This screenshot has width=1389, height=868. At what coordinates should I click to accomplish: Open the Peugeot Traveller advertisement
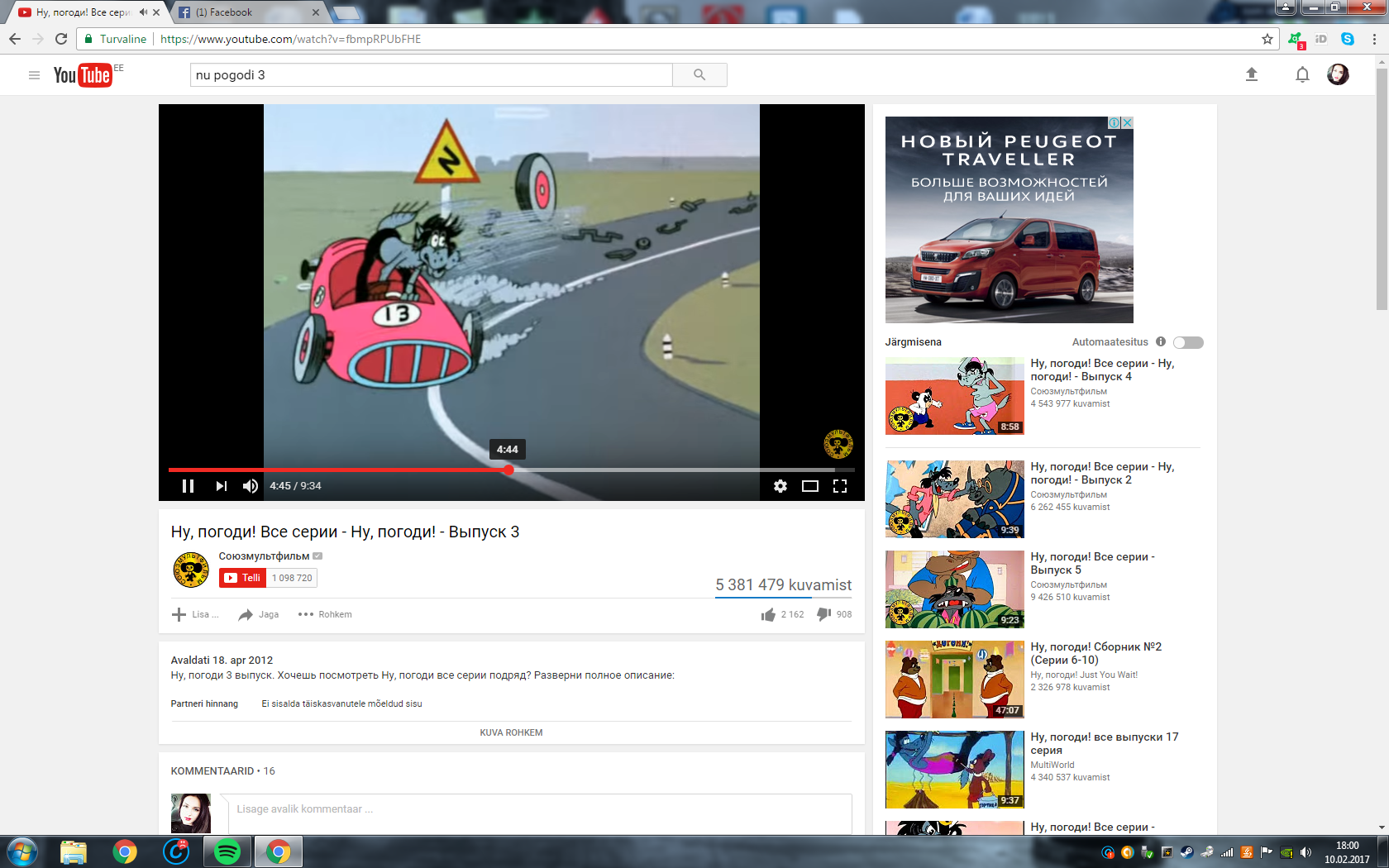tap(1009, 220)
